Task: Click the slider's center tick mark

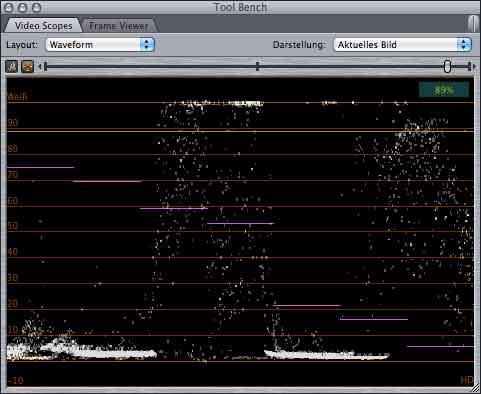Action: coord(257,66)
